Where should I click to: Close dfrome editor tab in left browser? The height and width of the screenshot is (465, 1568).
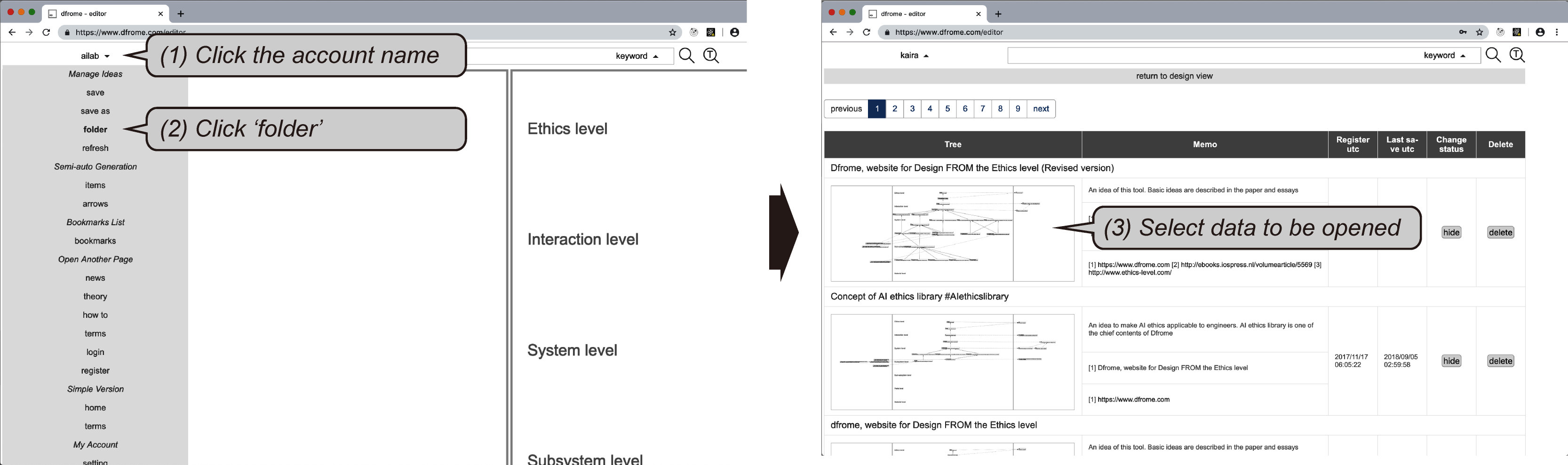tap(161, 13)
